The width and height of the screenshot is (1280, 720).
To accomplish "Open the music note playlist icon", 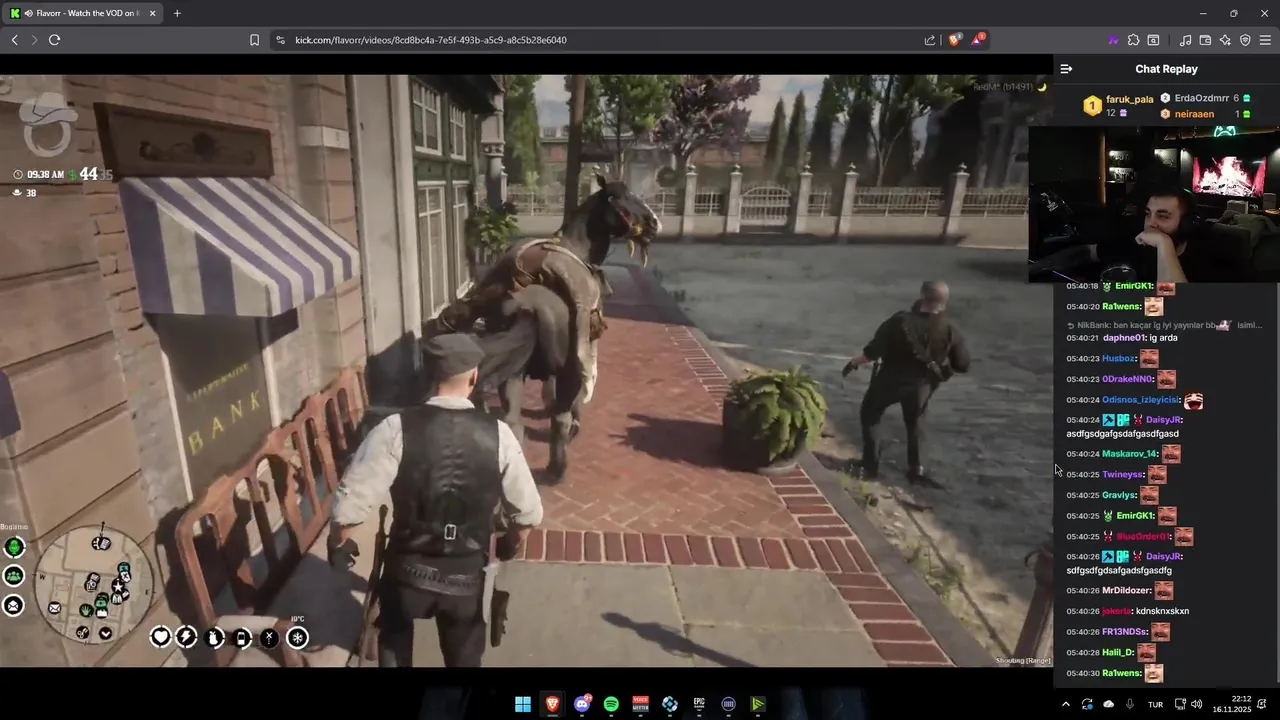I will 1185,40.
